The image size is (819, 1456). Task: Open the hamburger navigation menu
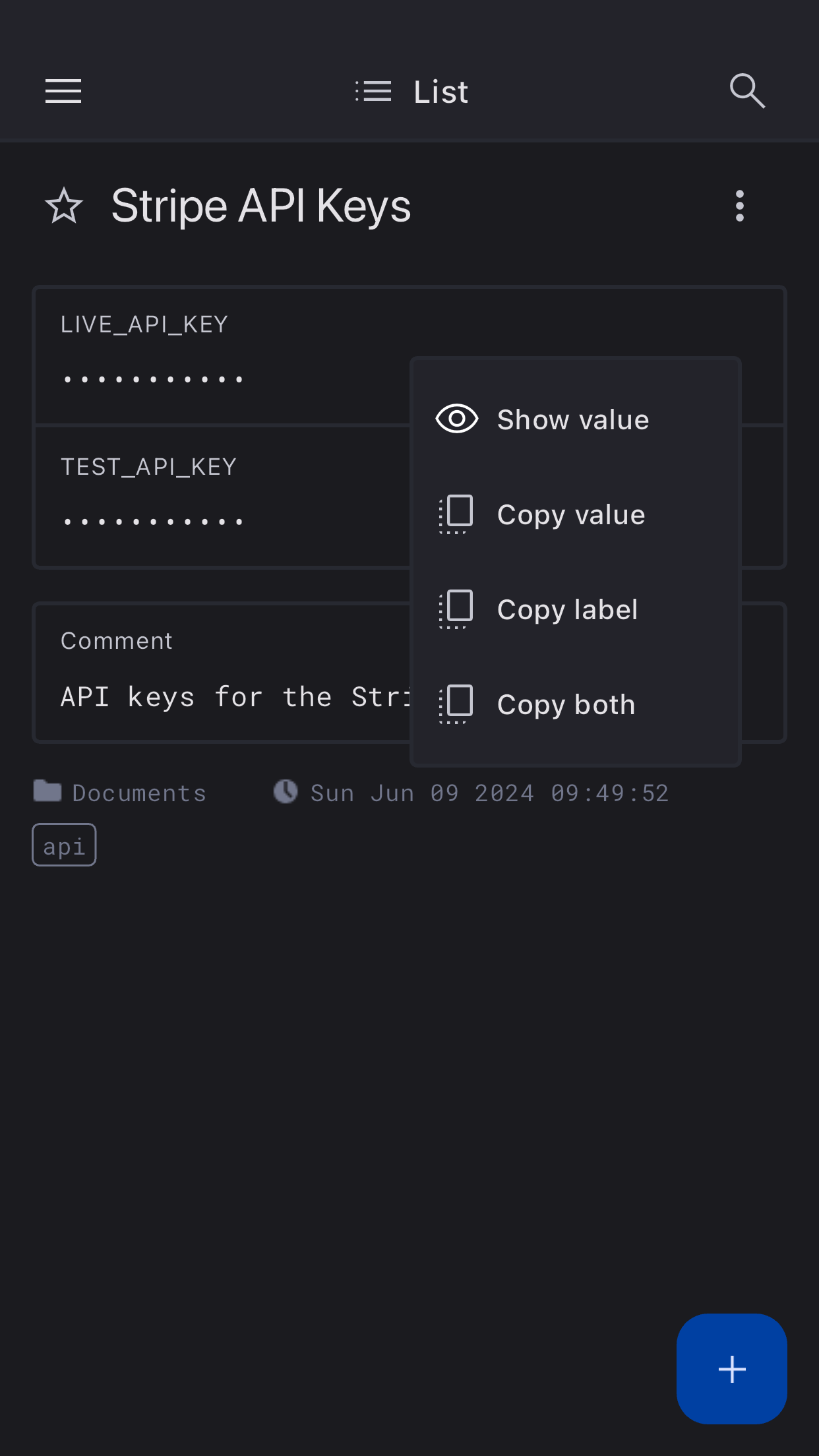pos(63,91)
